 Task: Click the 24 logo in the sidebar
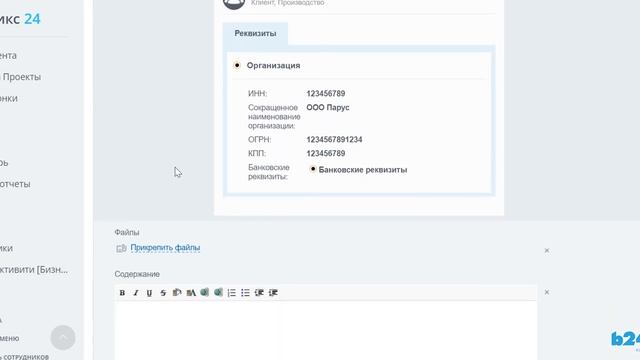click(32, 19)
